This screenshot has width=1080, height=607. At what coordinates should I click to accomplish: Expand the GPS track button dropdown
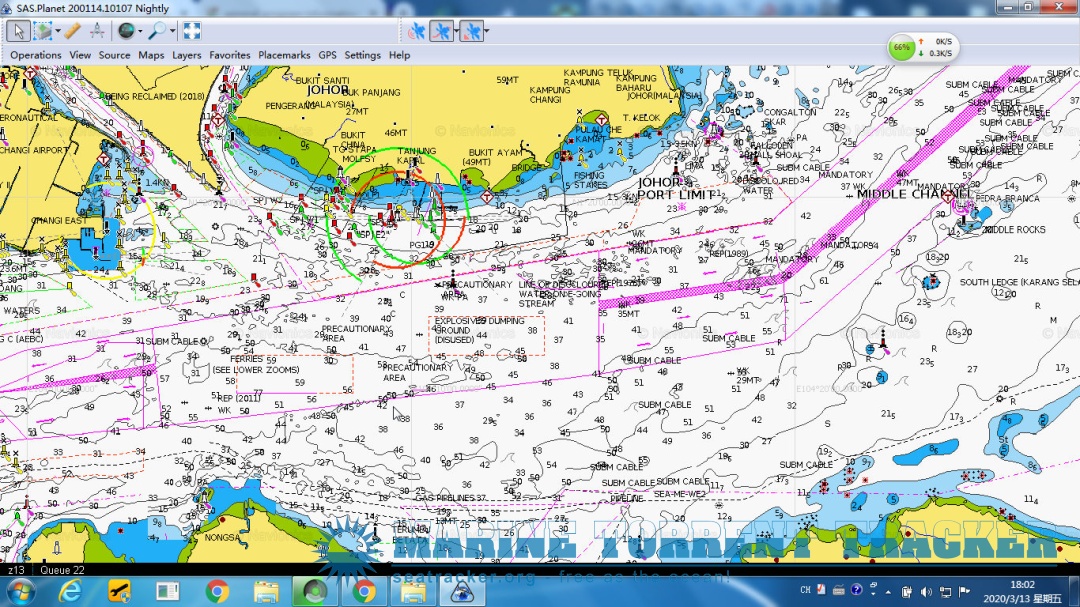coord(456,31)
